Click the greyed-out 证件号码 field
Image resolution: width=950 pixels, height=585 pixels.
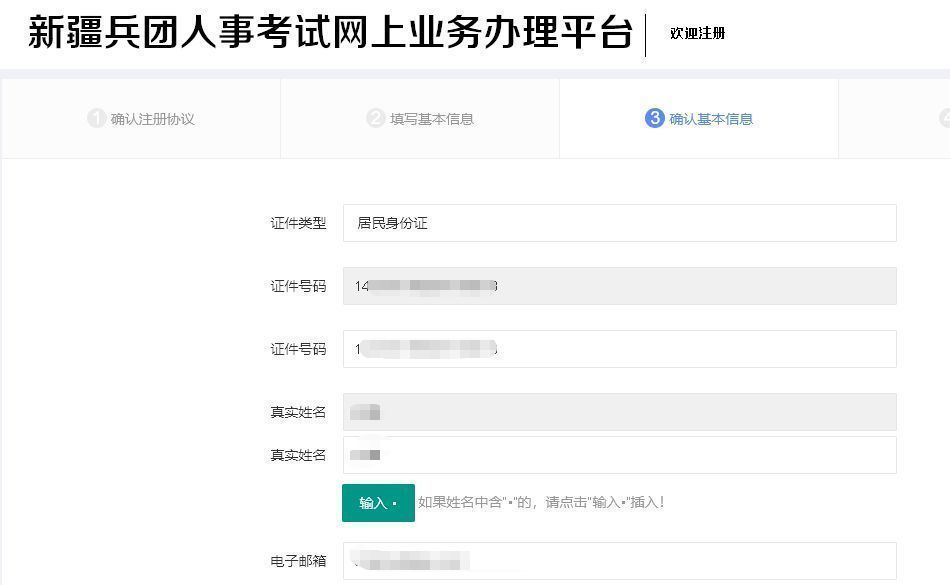619,286
